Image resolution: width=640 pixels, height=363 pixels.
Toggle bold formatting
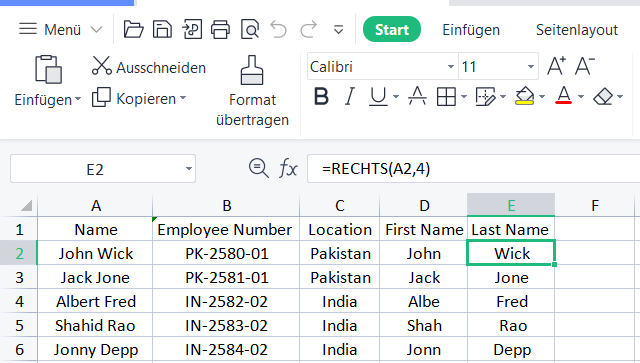(321, 97)
